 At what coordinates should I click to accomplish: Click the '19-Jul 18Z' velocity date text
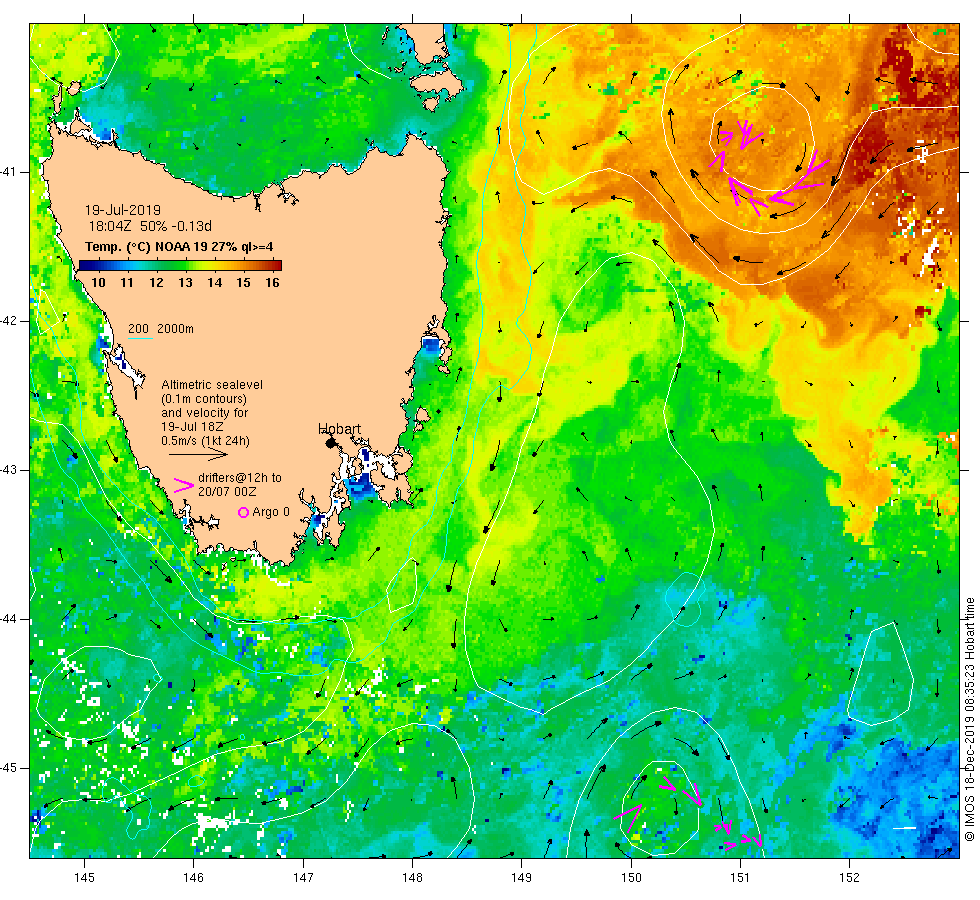[x=192, y=427]
